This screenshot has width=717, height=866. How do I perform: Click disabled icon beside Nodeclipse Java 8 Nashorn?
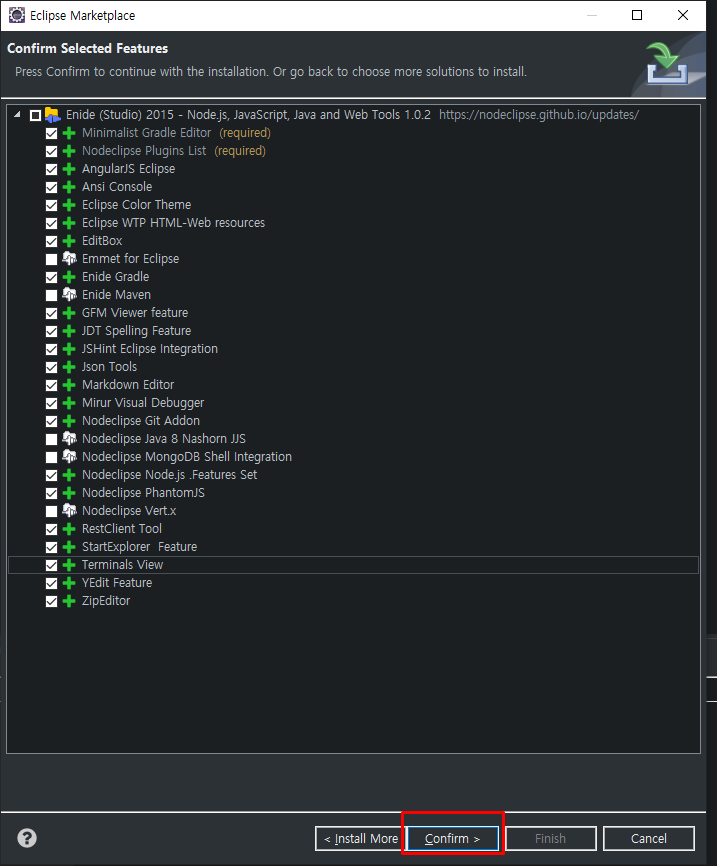point(69,439)
